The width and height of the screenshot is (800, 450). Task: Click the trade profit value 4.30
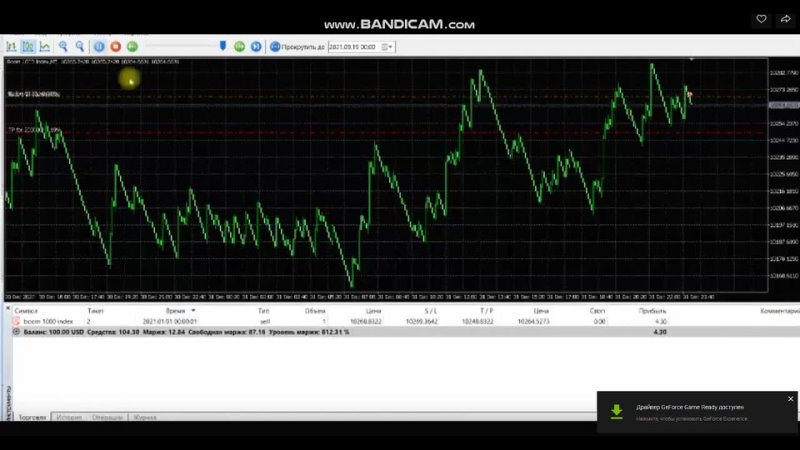[661, 321]
